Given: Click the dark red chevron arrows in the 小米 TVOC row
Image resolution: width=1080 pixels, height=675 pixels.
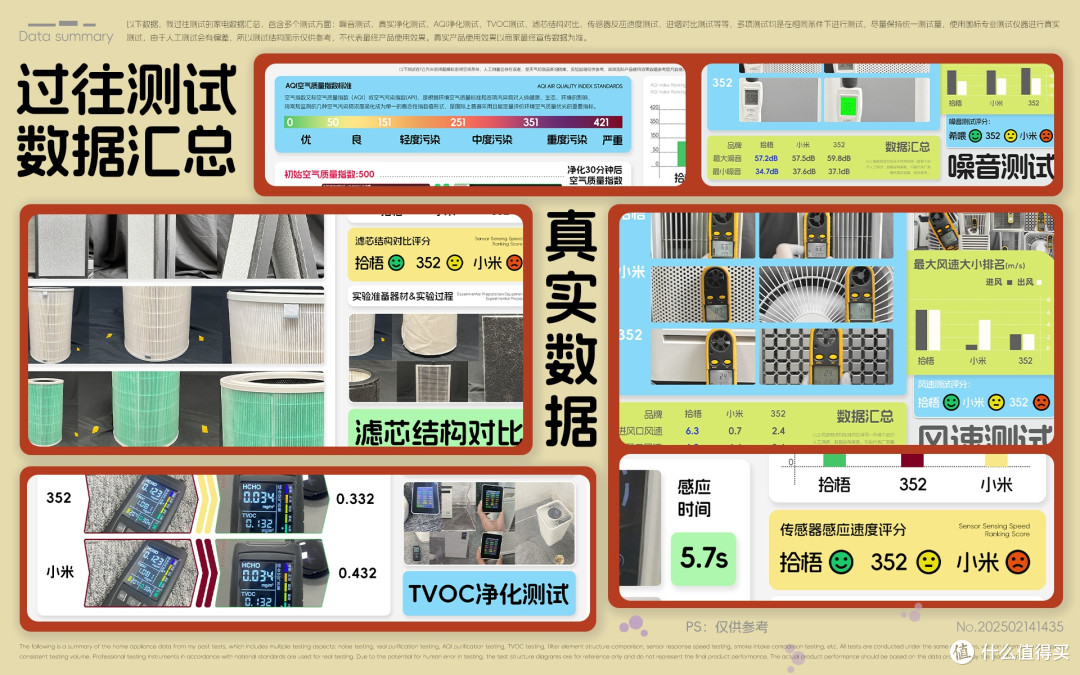Looking at the screenshot, I should pyautogui.click(x=205, y=573).
